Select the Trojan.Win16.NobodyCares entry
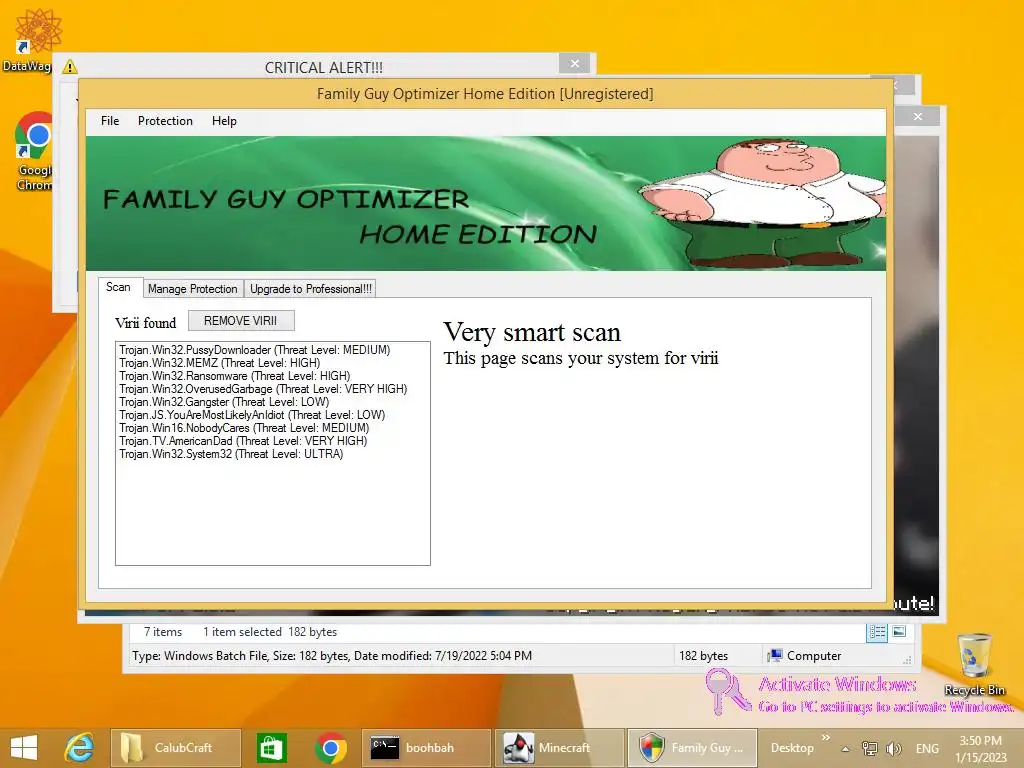The width and height of the screenshot is (1024, 768). click(244, 428)
